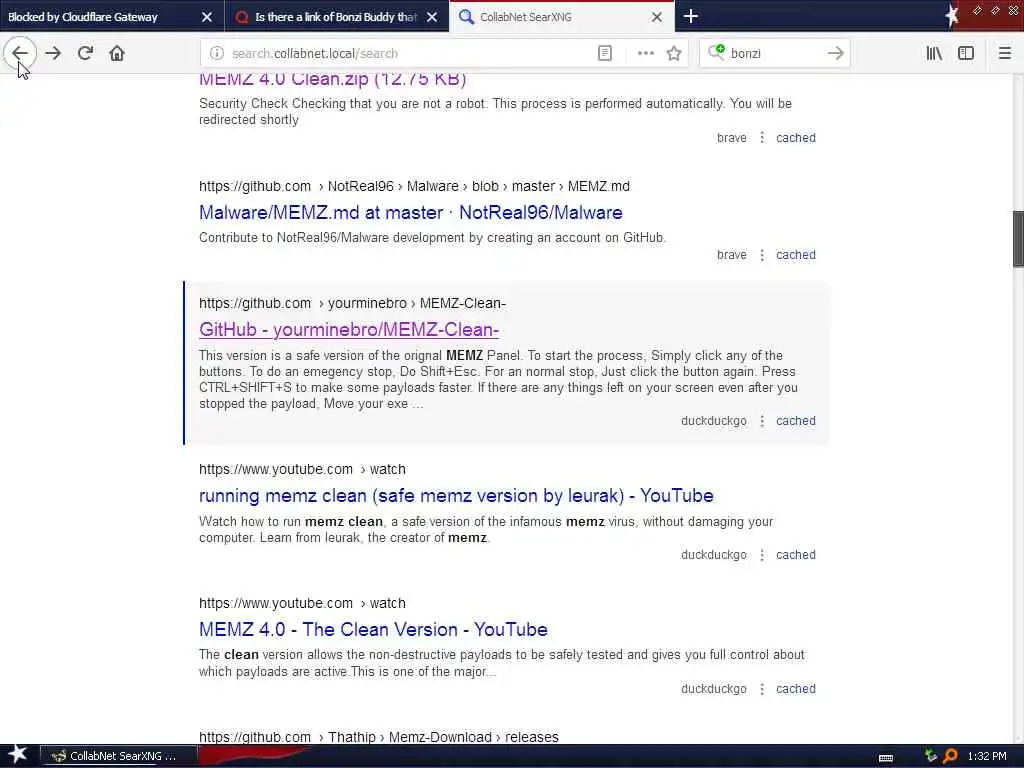Close the Blocked by Cloudflare Gateway tab
Viewport: 1024px width, 768px height.
coord(206,17)
